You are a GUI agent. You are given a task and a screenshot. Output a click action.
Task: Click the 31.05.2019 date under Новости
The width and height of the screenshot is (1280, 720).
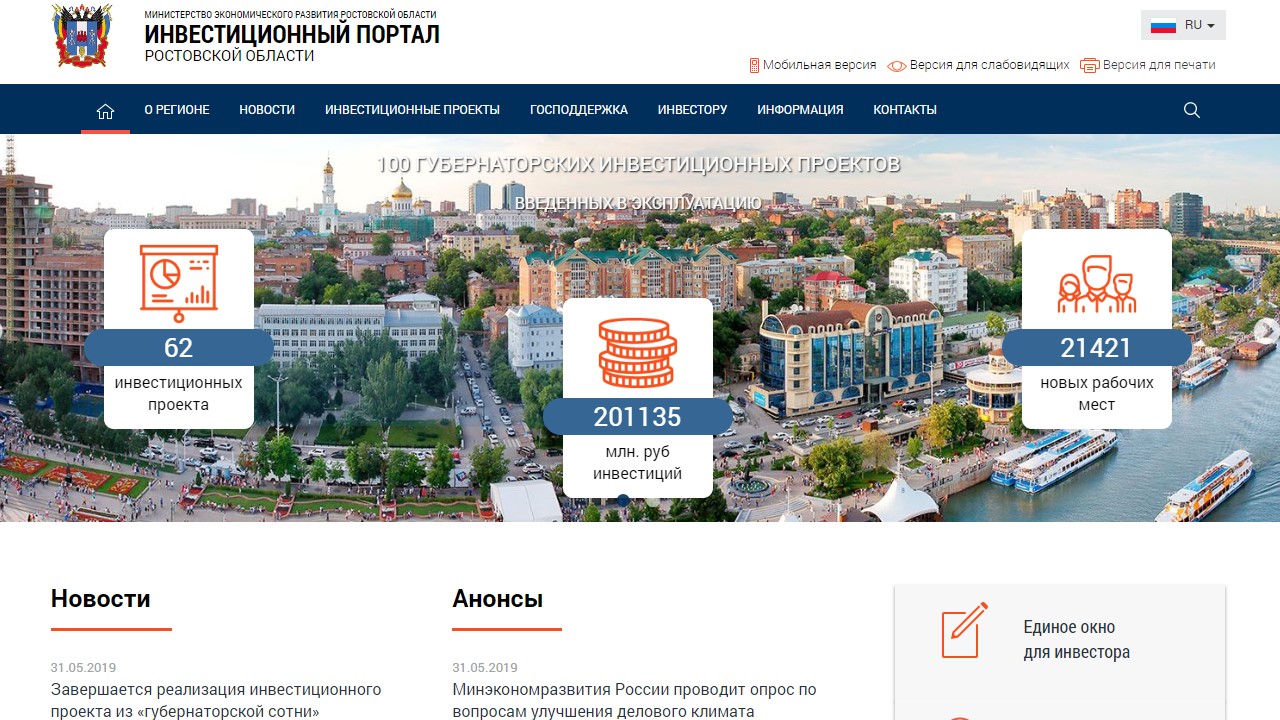84,668
